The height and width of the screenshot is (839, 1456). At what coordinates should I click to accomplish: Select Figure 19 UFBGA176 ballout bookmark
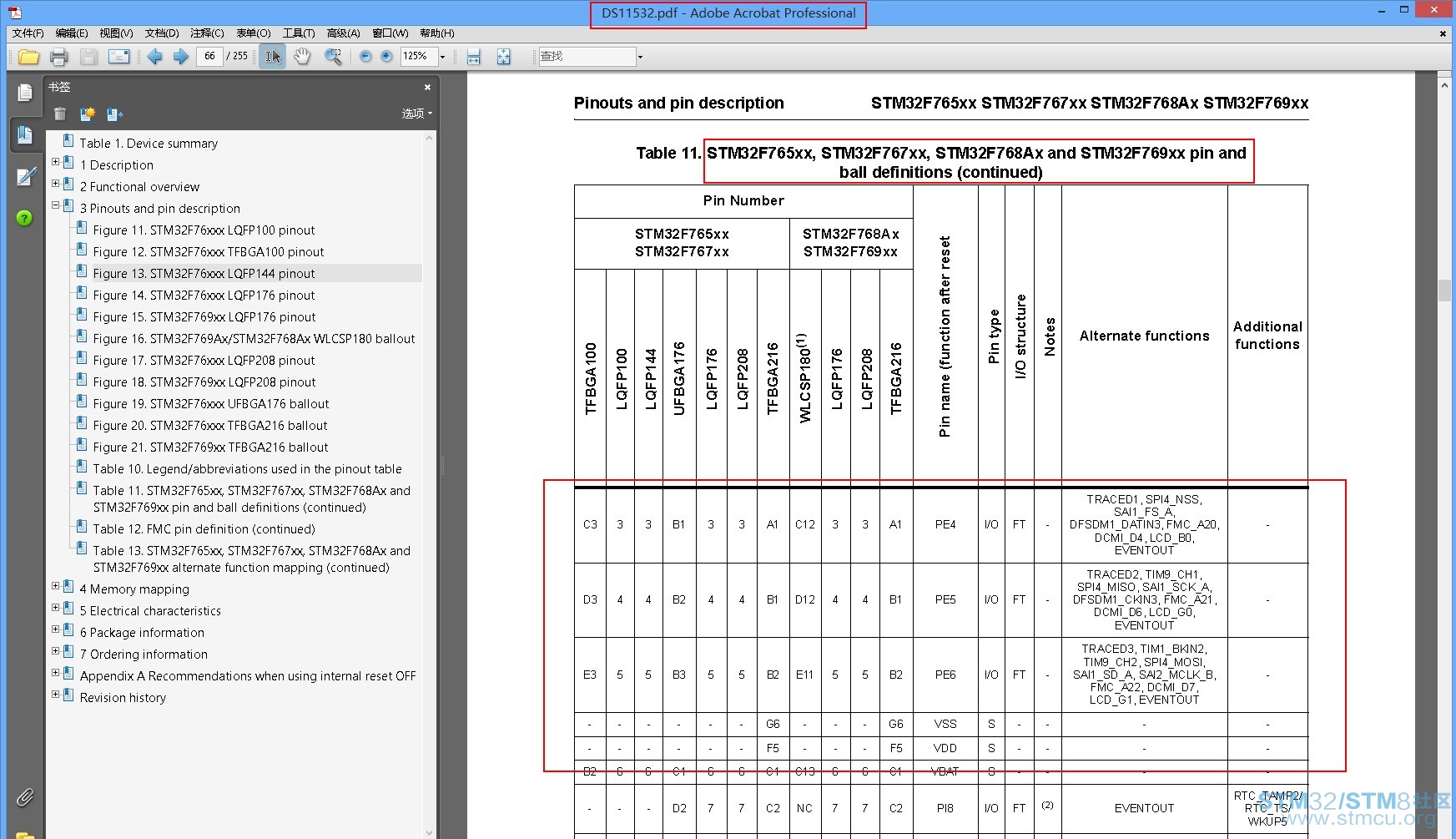tap(211, 404)
